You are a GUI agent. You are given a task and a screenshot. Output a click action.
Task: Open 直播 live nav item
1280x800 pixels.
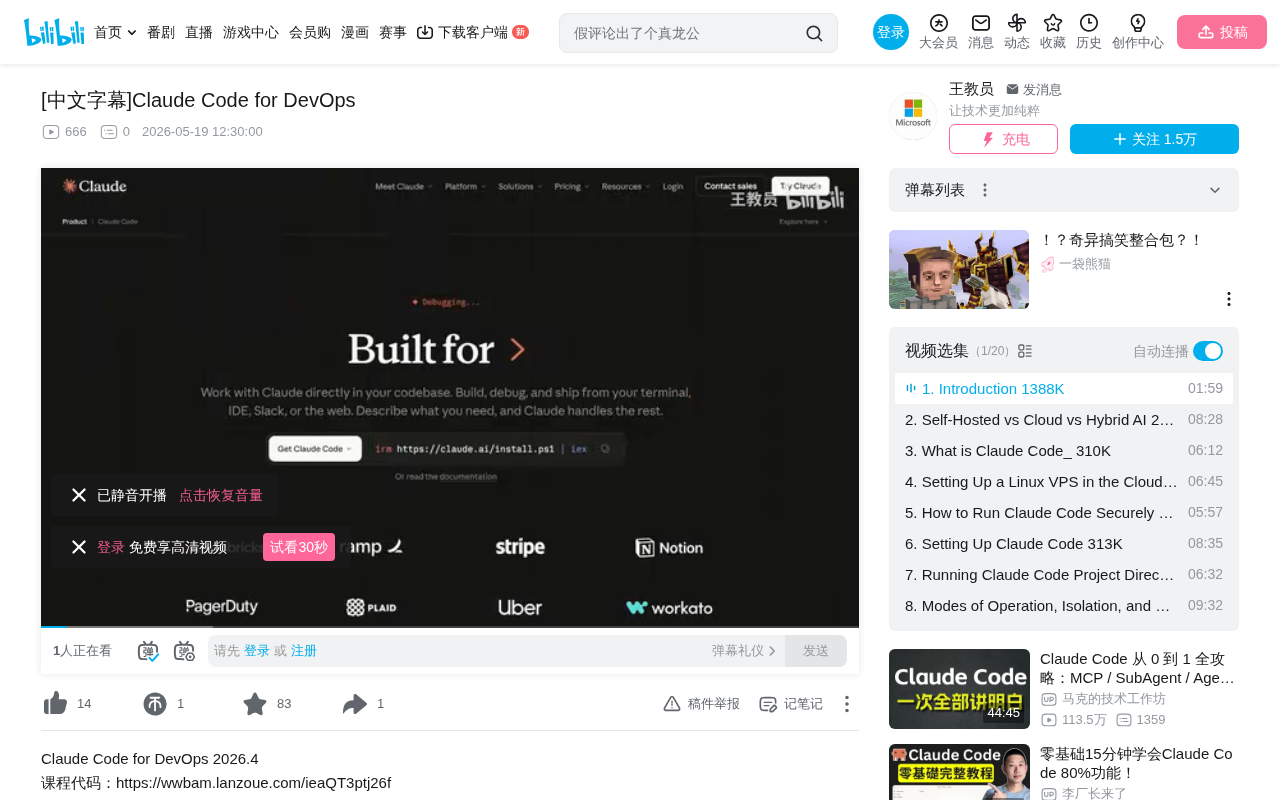tap(199, 32)
